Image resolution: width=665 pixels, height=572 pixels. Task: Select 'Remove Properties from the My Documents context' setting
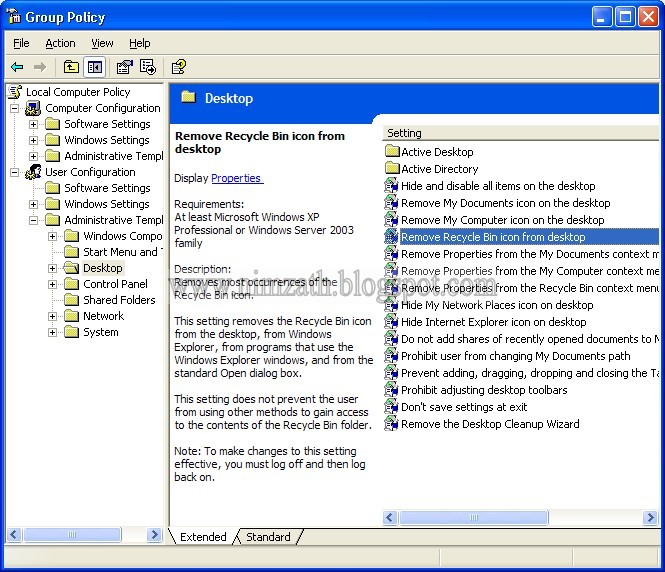click(530, 254)
